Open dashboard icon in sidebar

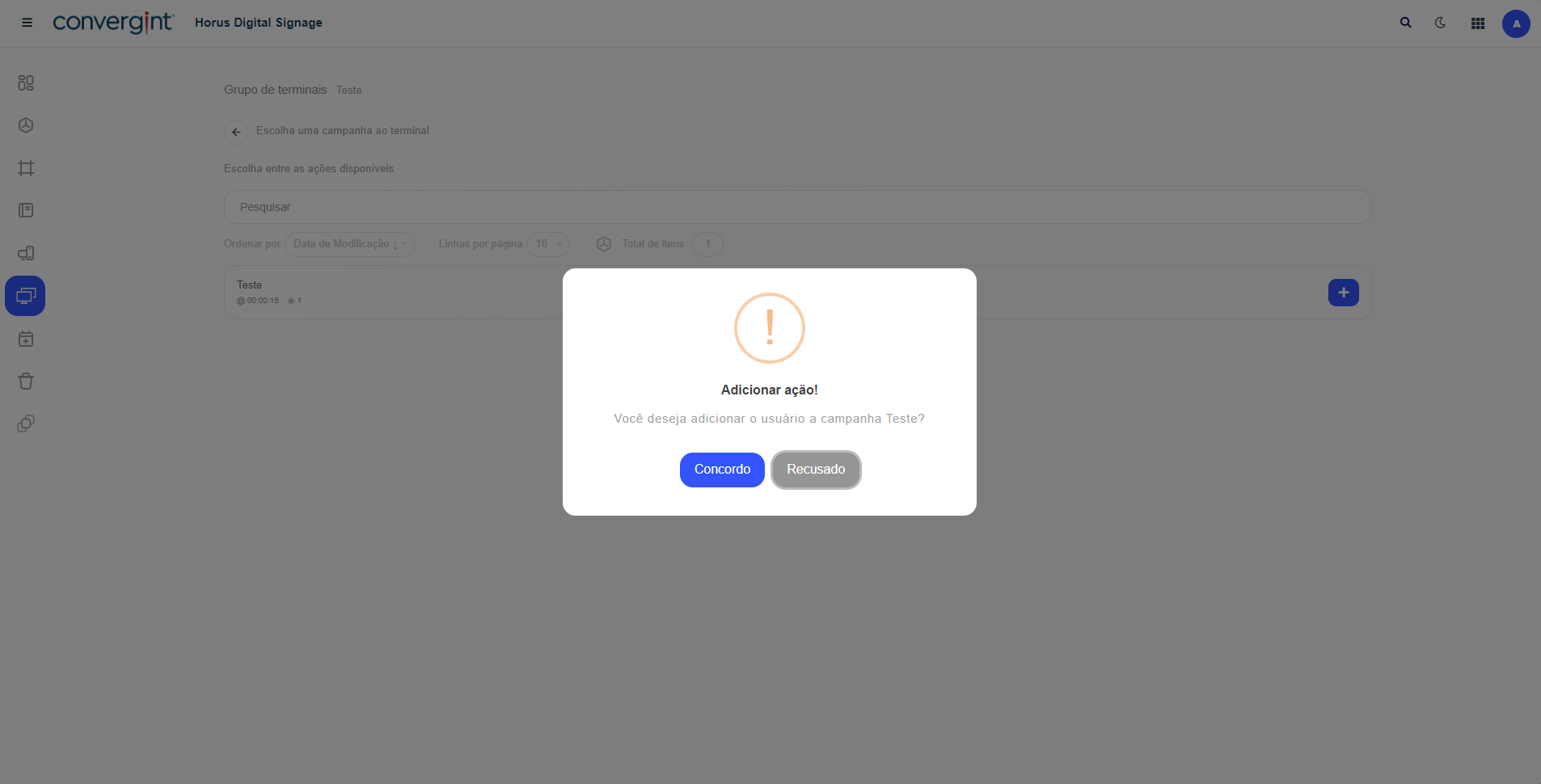pos(26,82)
